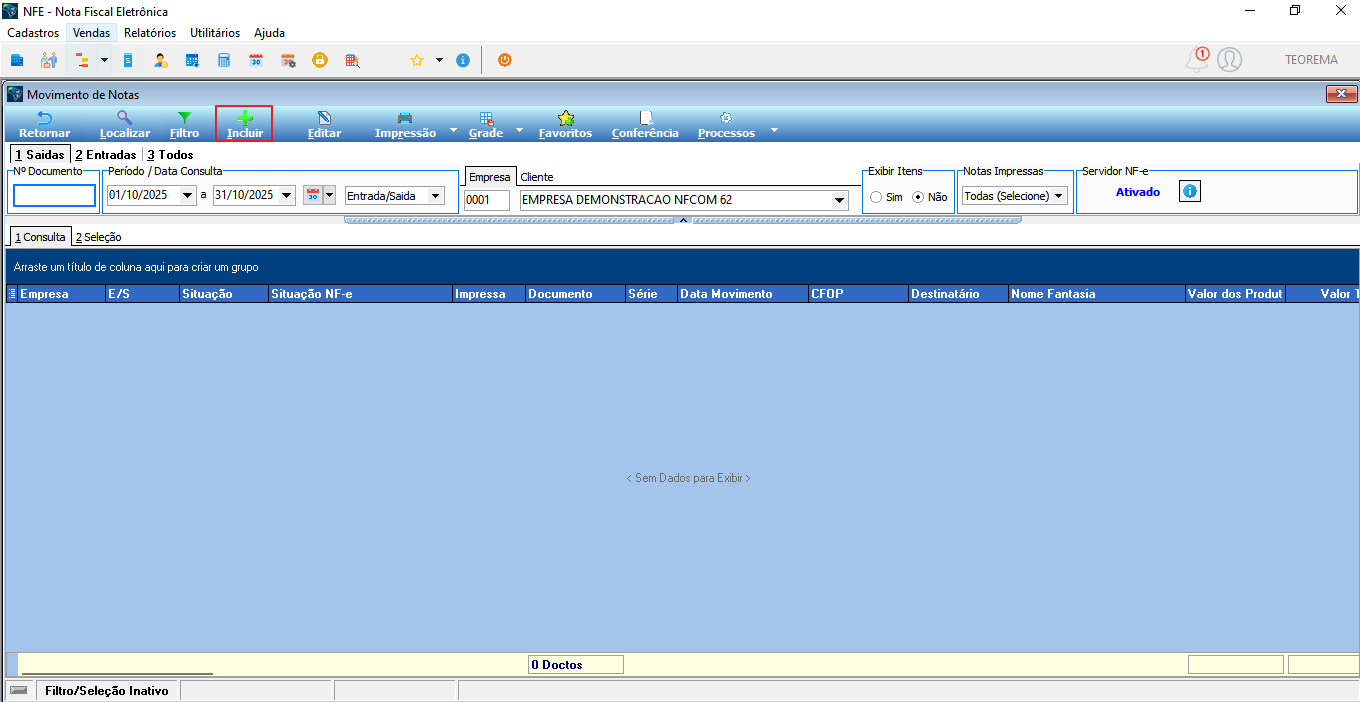This screenshot has width=1360, height=702.
Task: Open the notifications bell with badge
Action: coord(1197,60)
